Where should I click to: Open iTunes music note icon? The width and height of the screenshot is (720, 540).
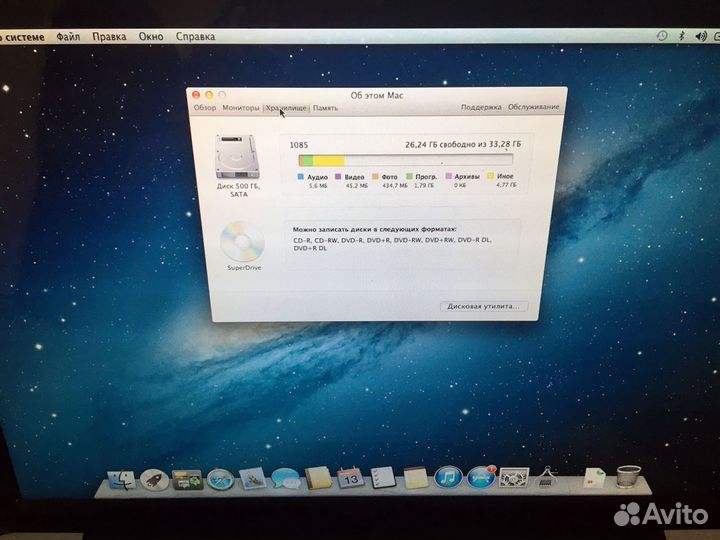pyautogui.click(x=448, y=477)
